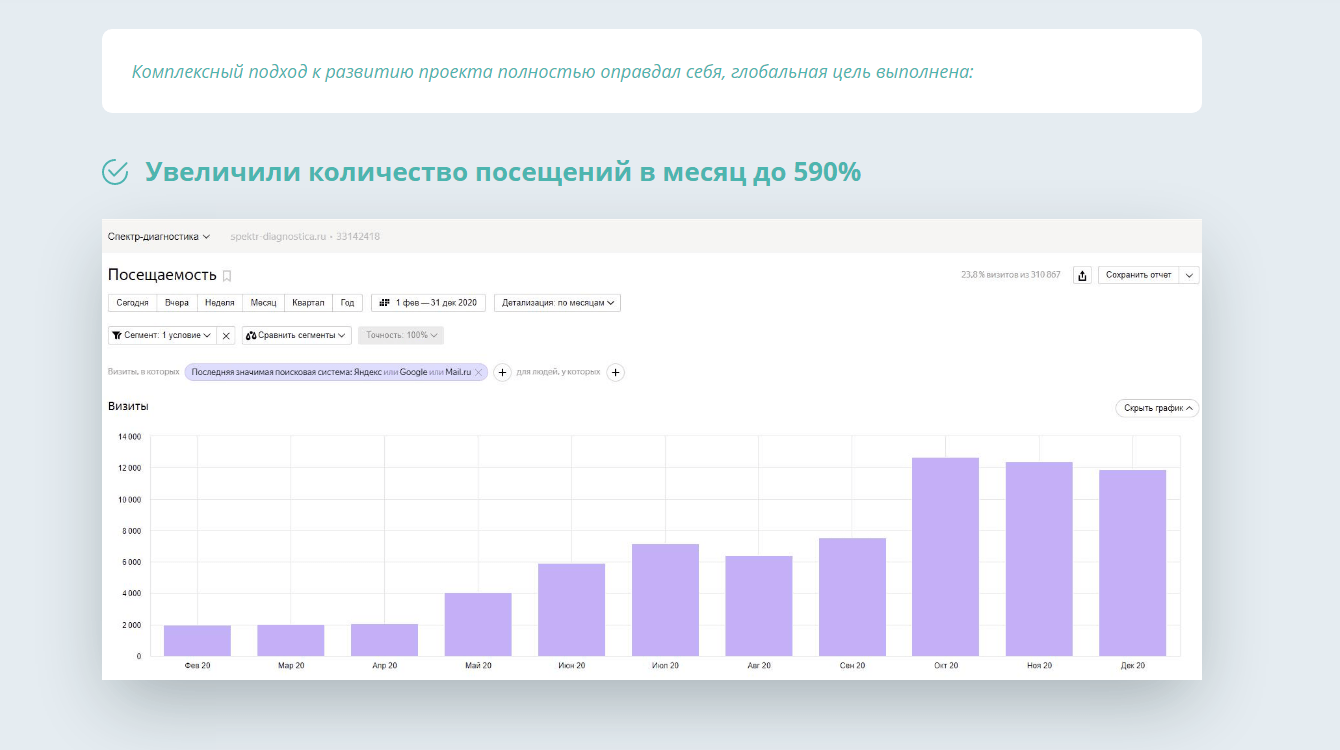
Task: Click the Июл 20 bar in chart
Action: 665,600
